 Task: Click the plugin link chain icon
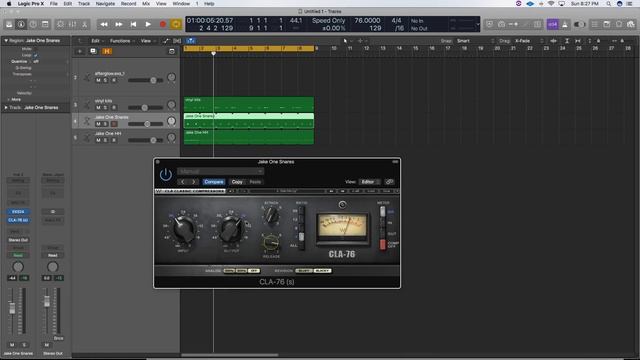389,182
